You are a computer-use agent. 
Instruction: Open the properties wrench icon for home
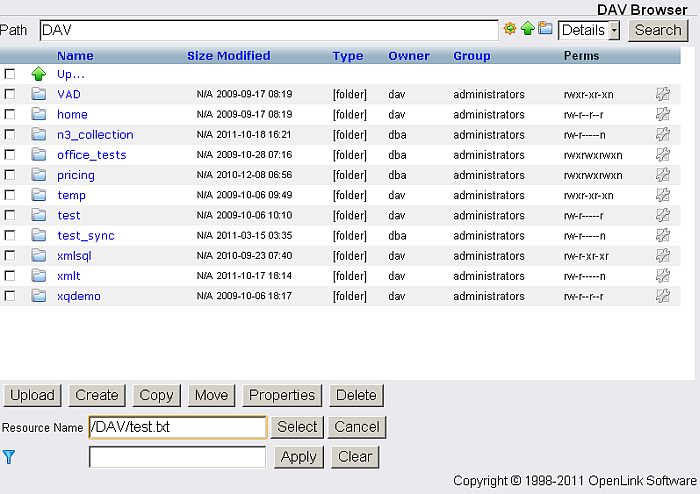[663, 114]
